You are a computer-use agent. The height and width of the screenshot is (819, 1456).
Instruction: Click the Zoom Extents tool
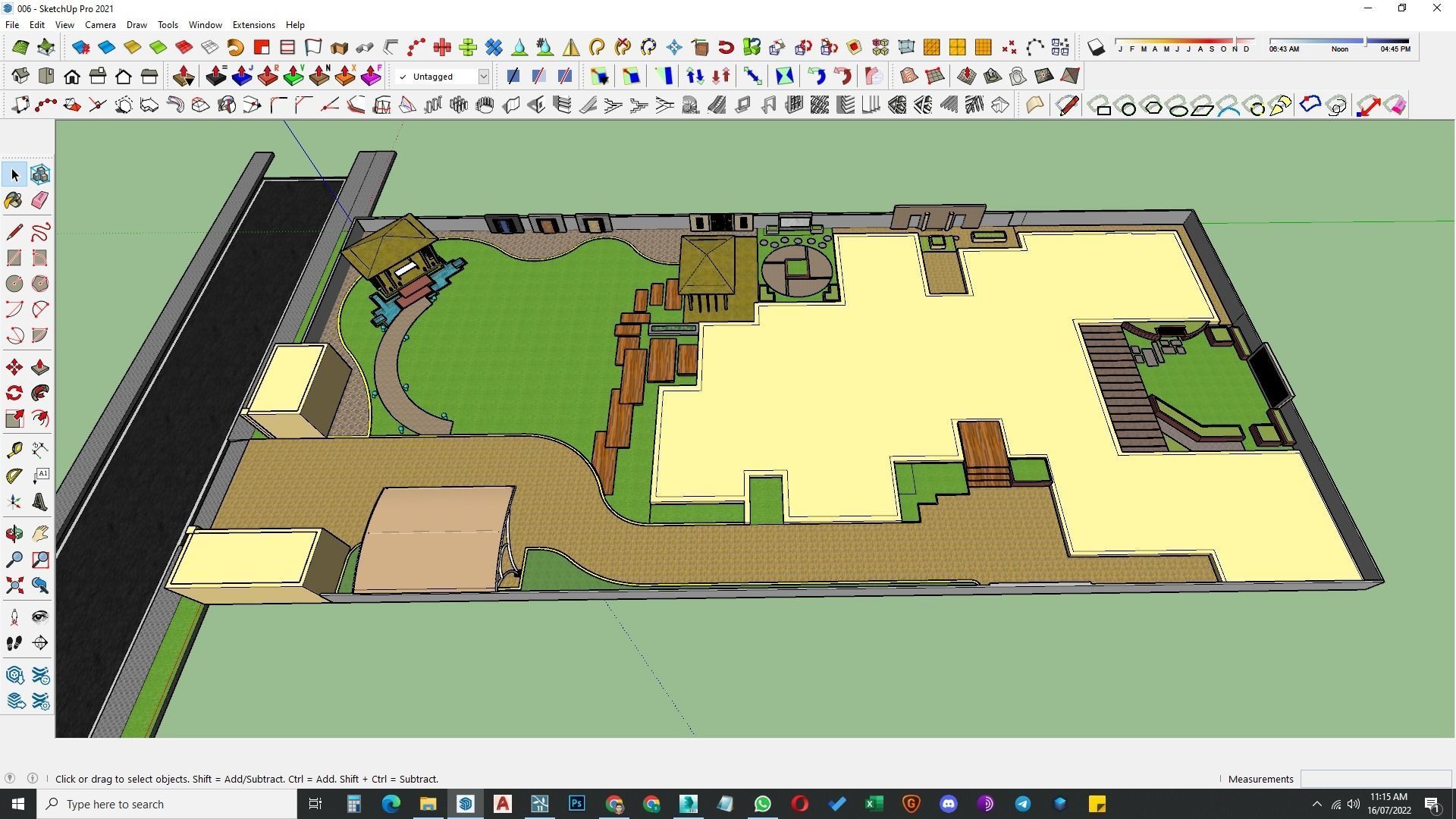[x=14, y=585]
